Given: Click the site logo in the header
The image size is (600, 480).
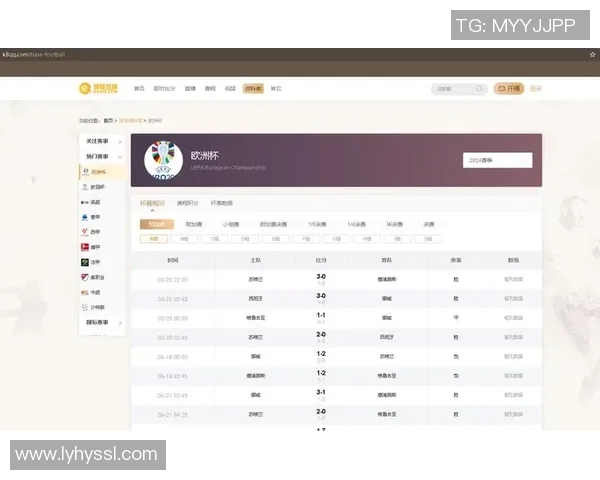Looking at the screenshot, I should click(x=99, y=88).
